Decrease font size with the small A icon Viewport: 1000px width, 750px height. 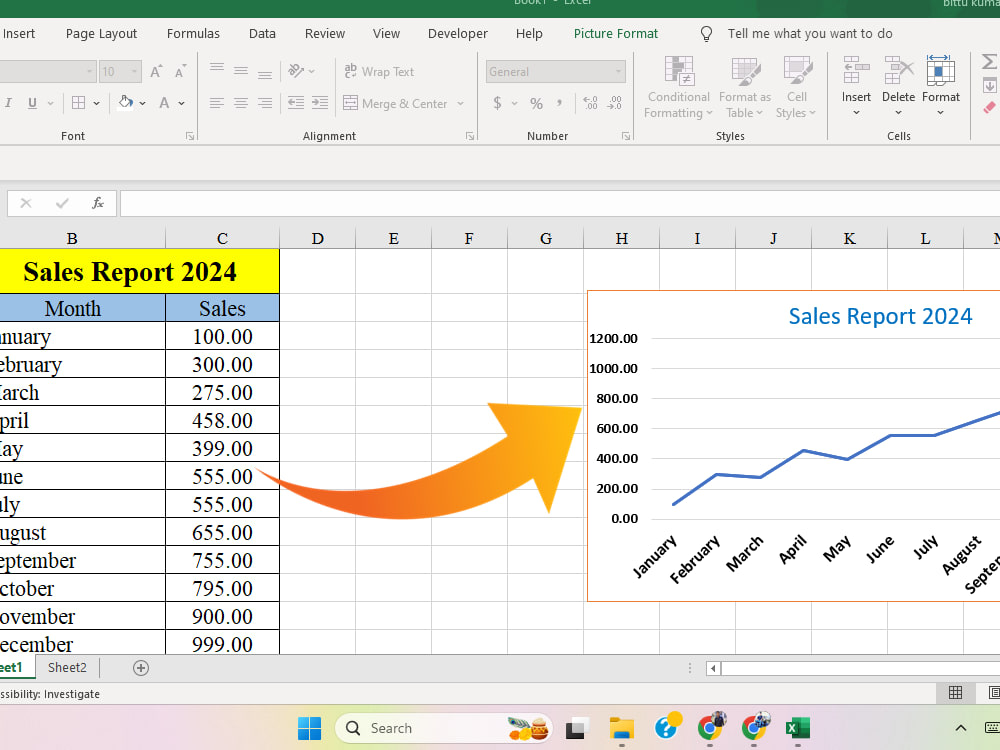(x=180, y=71)
